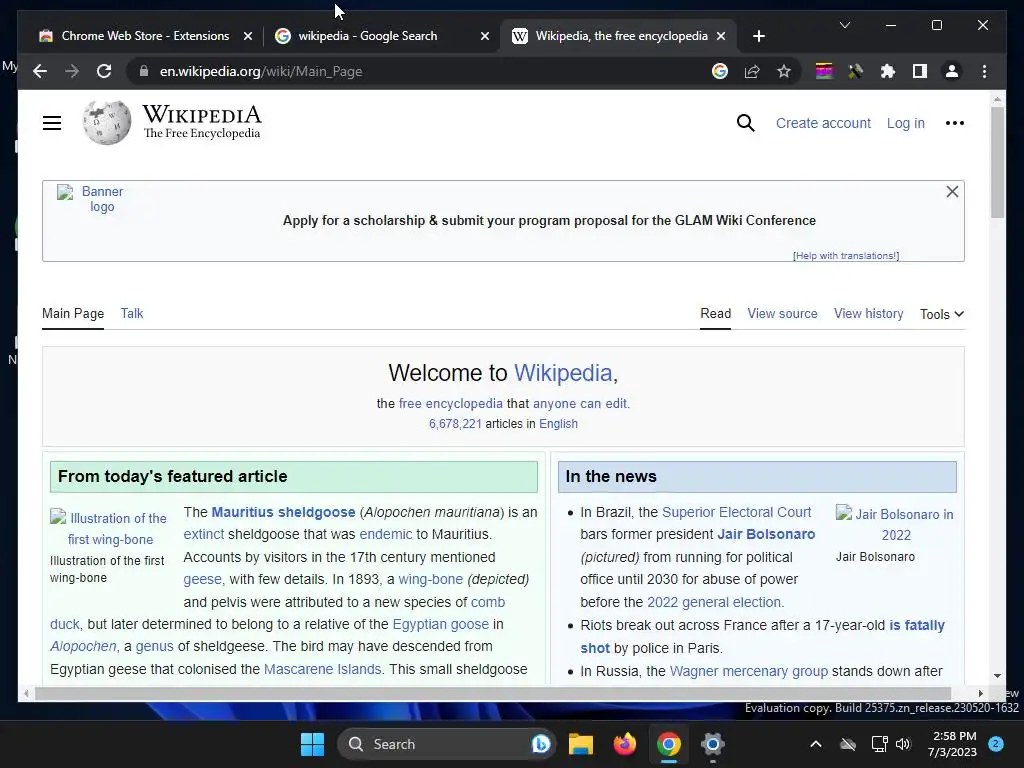Click the Wikipedia globe logo
Image resolution: width=1024 pixels, height=768 pixels.
pos(106,122)
